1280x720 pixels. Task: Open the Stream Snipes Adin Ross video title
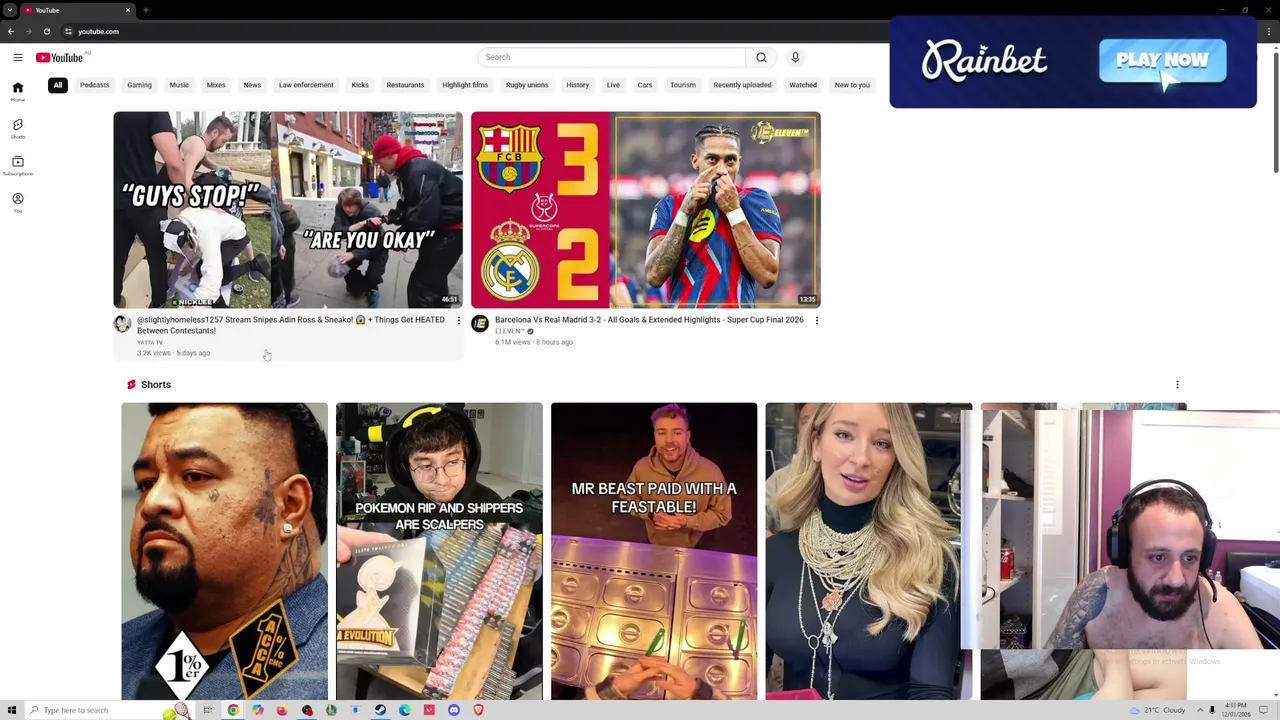pos(291,325)
